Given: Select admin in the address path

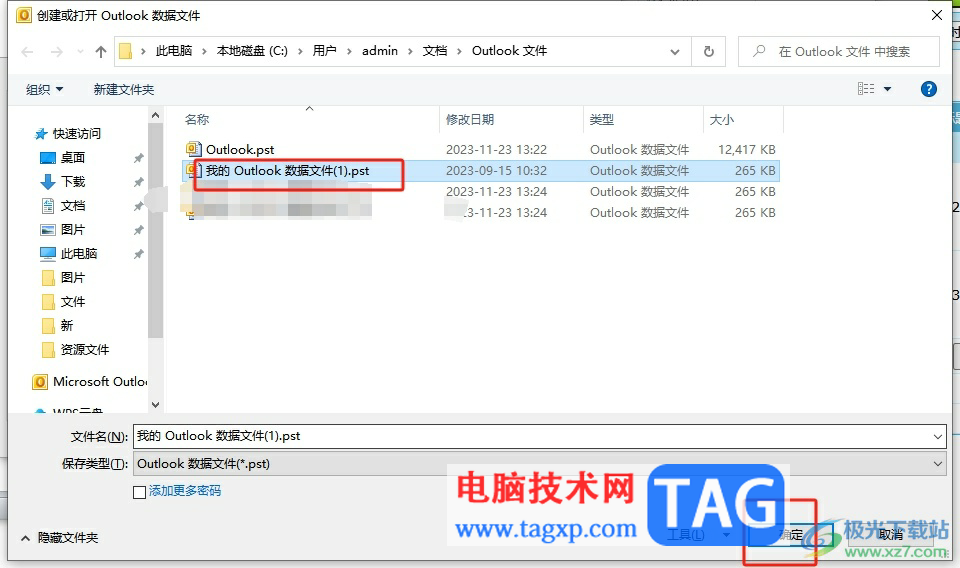Looking at the screenshot, I should tap(380, 51).
